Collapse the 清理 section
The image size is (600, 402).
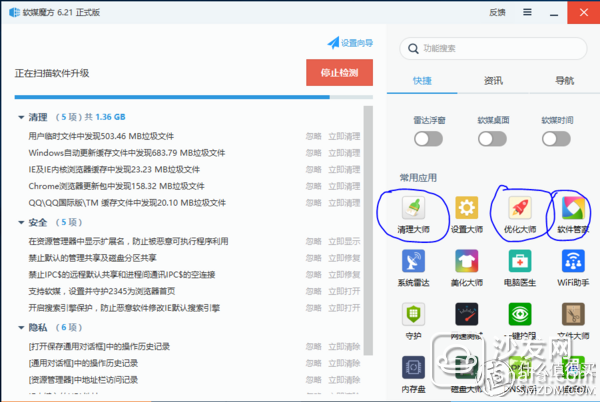(21, 117)
